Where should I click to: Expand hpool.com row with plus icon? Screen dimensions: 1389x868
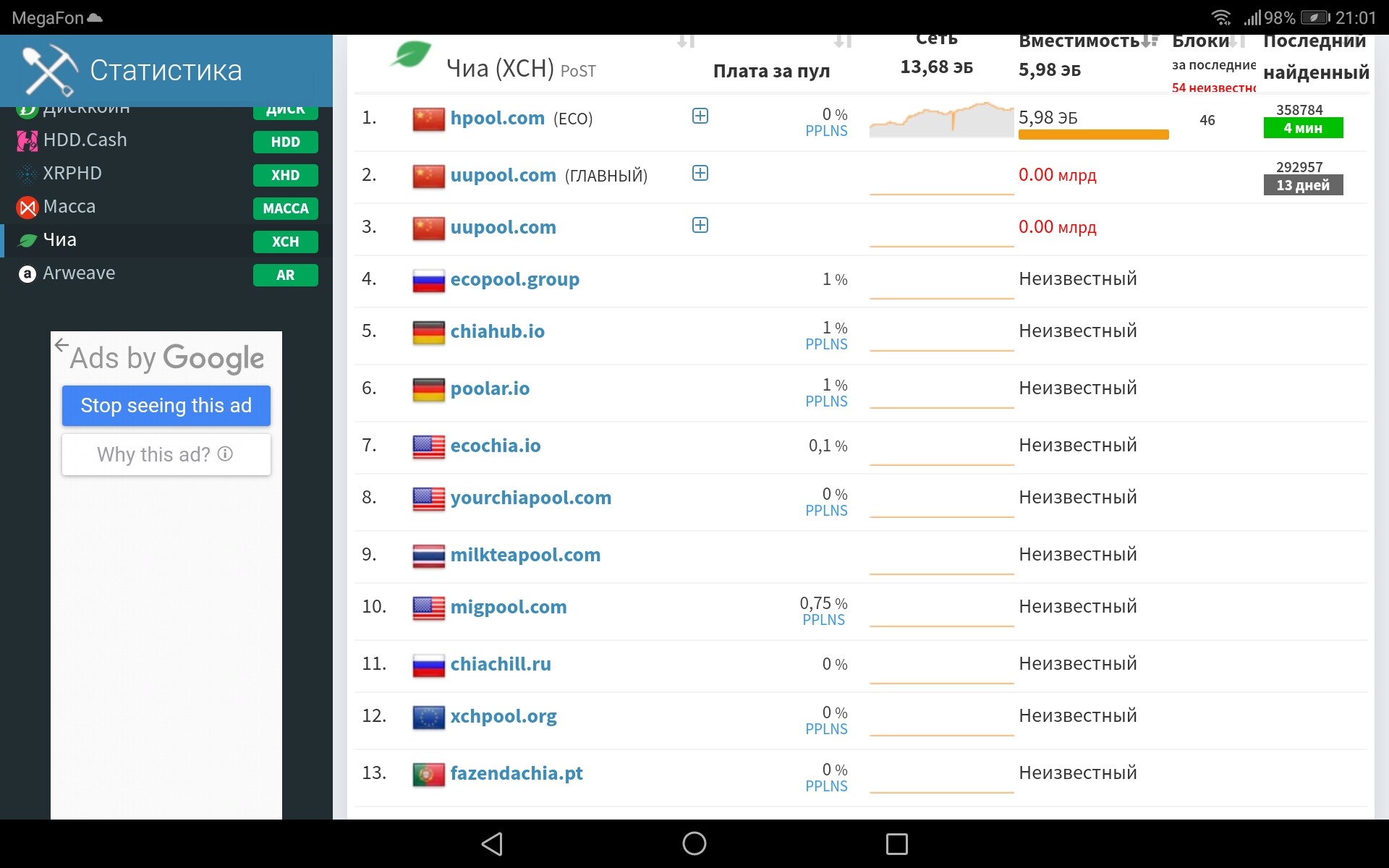700,116
